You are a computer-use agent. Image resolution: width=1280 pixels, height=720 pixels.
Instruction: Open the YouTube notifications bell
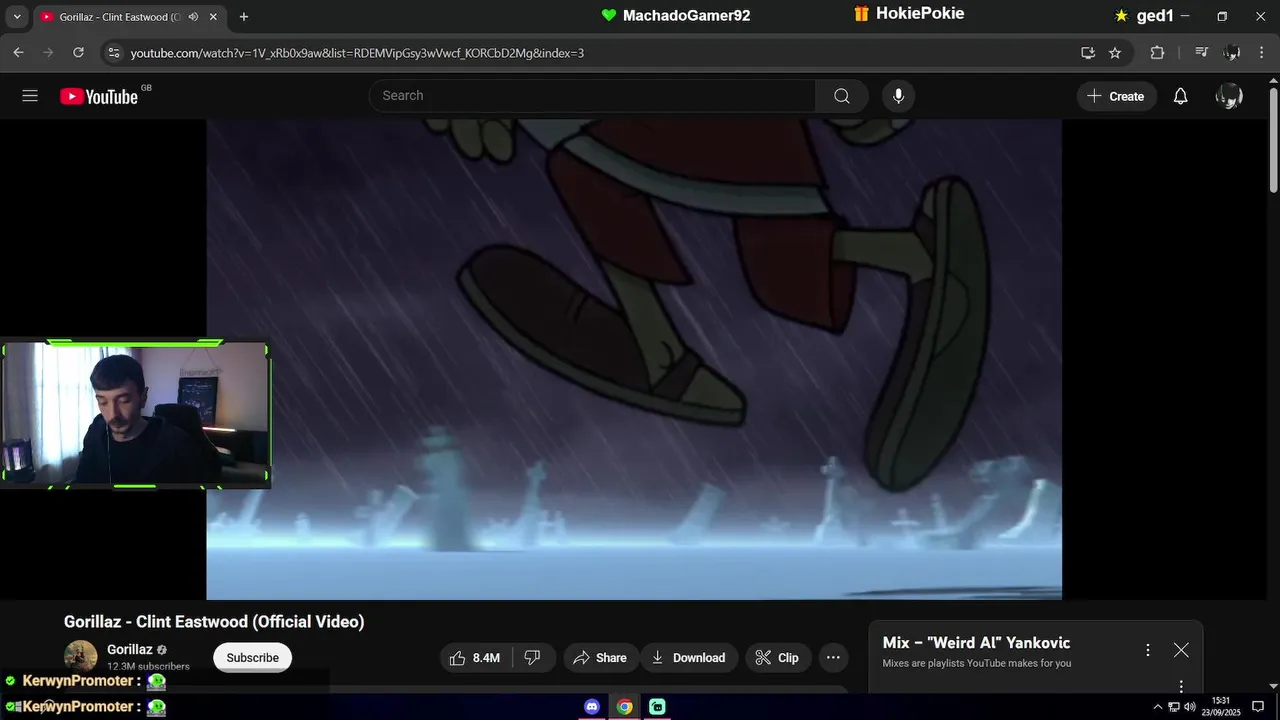(1180, 96)
